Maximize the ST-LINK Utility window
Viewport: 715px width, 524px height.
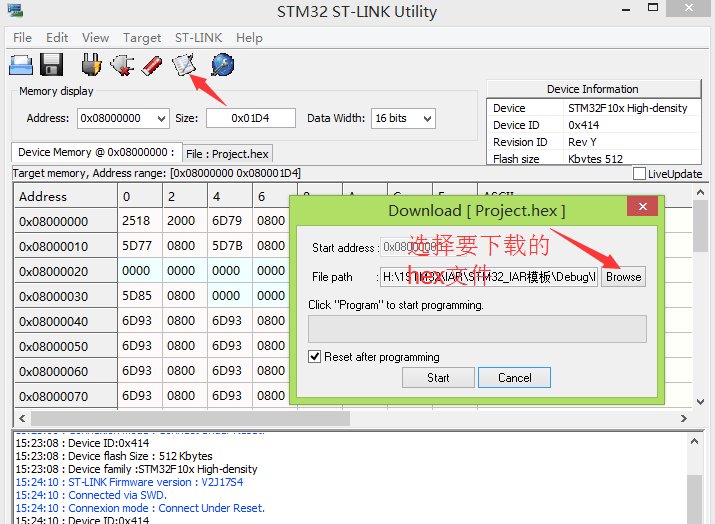point(653,8)
